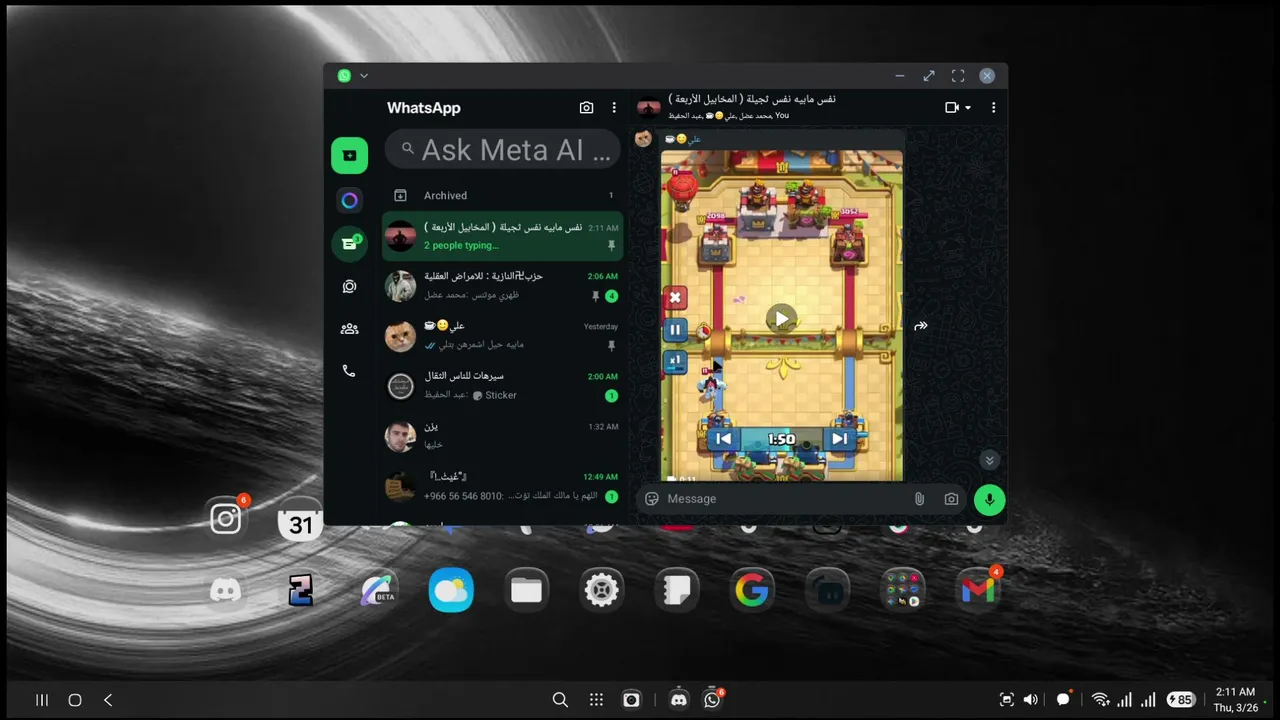Click the group avatar in chat header

(x=649, y=107)
